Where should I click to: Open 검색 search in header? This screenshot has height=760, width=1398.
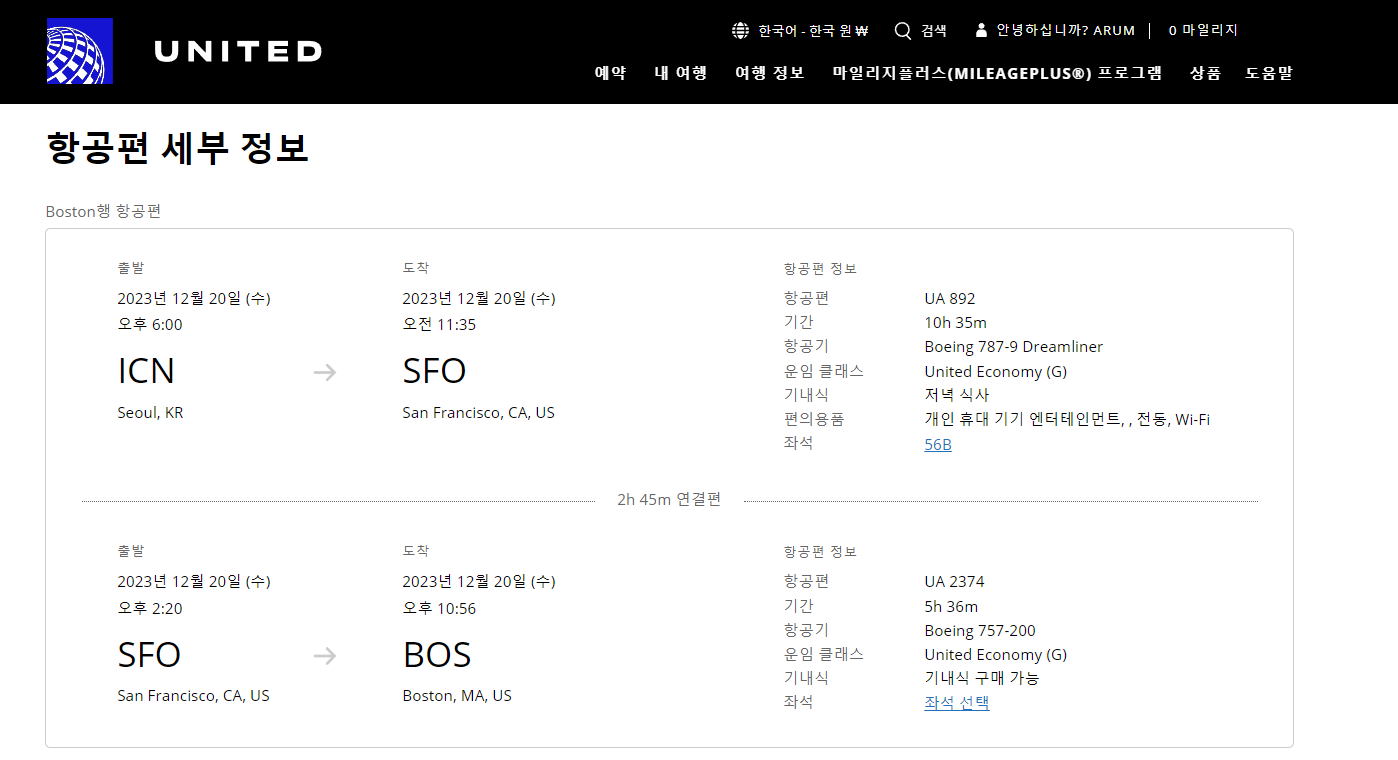coord(934,30)
